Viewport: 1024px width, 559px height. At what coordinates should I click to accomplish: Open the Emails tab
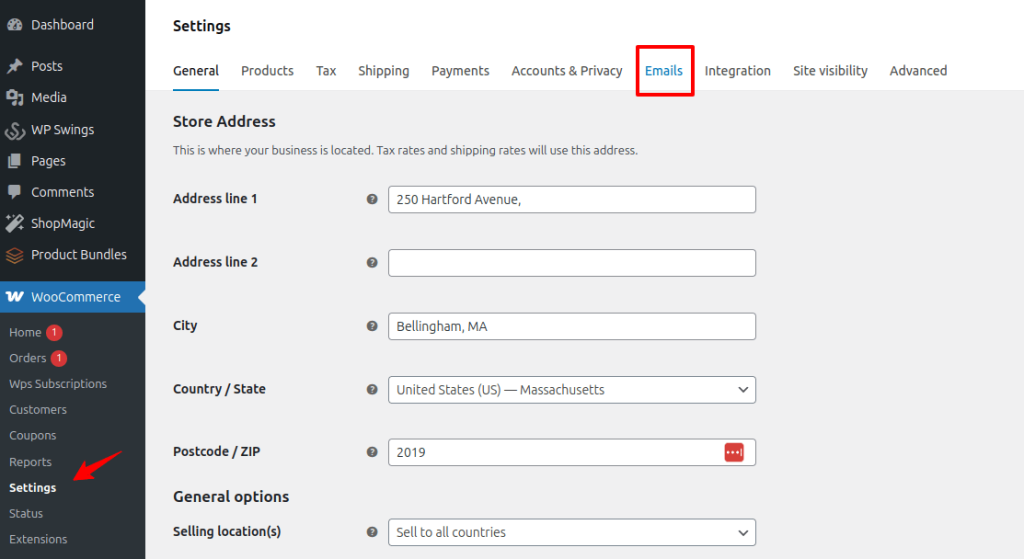pos(664,71)
